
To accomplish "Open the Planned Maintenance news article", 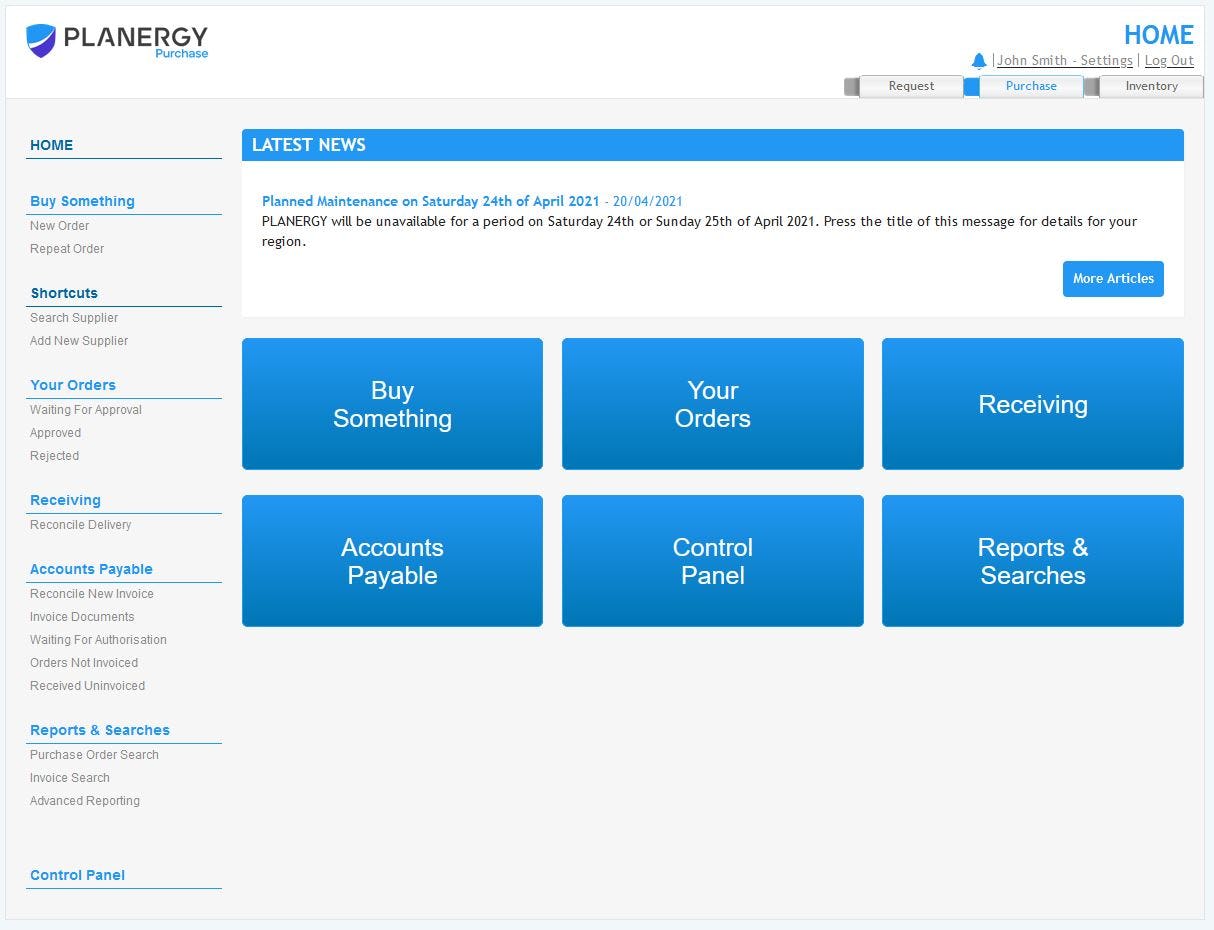I will (429, 201).
